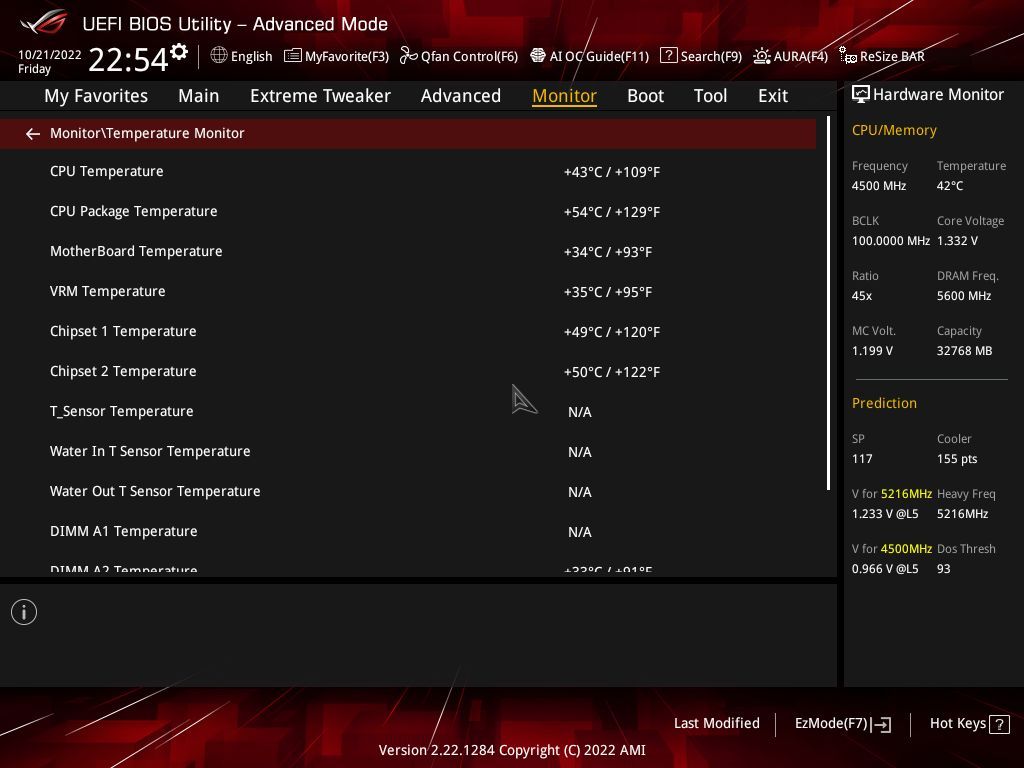
Task: Select Water Out T Sensor Temperature row
Action: (408, 491)
